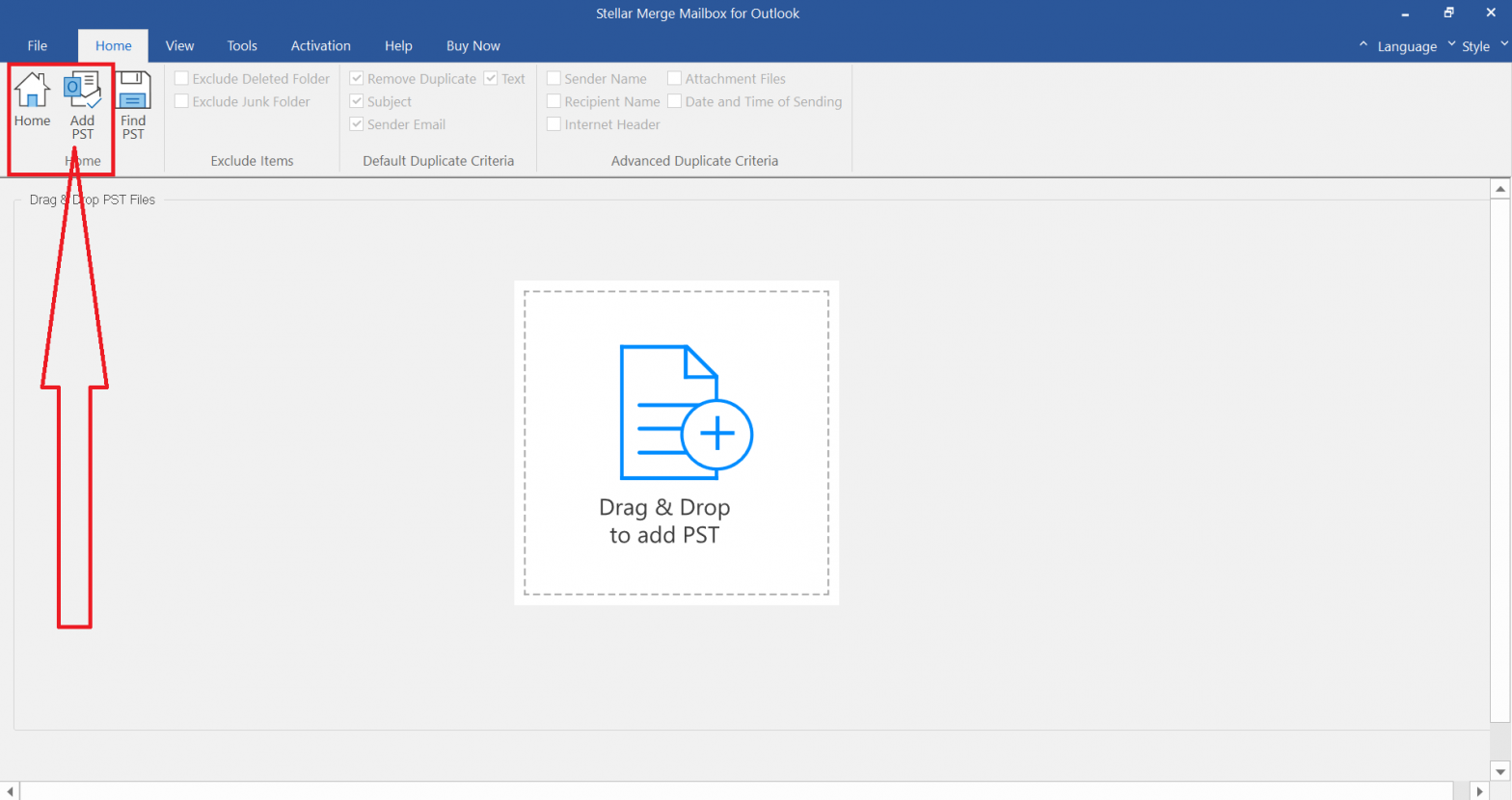Viewport: 1512px width, 800px height.
Task: Click the vertical scrollbar up arrow
Action: point(1499,190)
